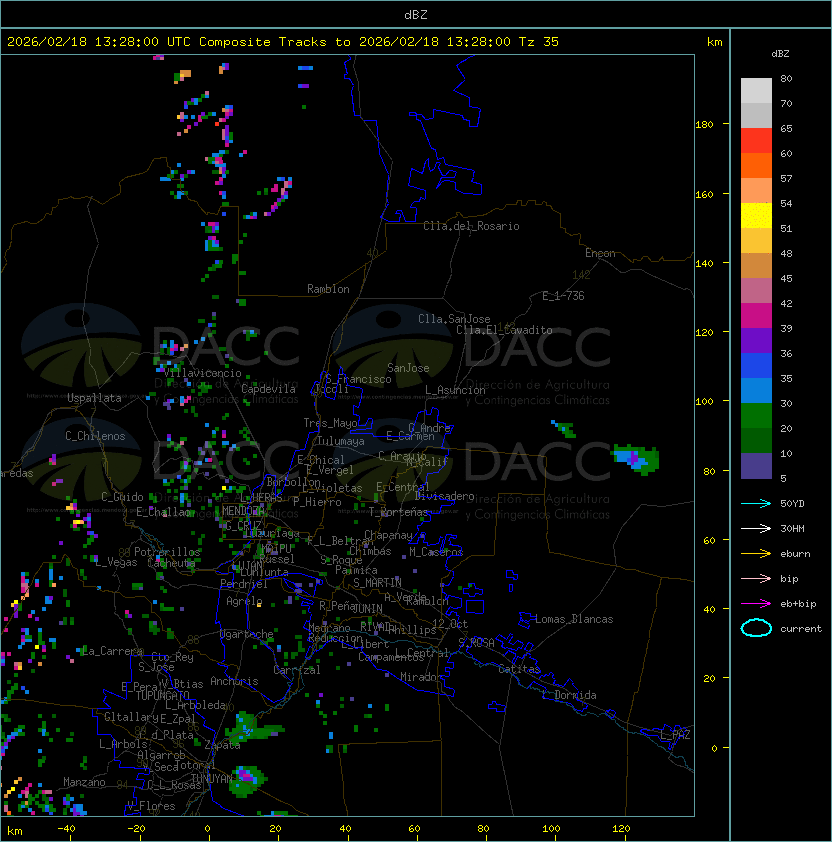This screenshot has height=842, width=832.
Task: Click the Clla.SanJose map label
Action: (x=454, y=319)
